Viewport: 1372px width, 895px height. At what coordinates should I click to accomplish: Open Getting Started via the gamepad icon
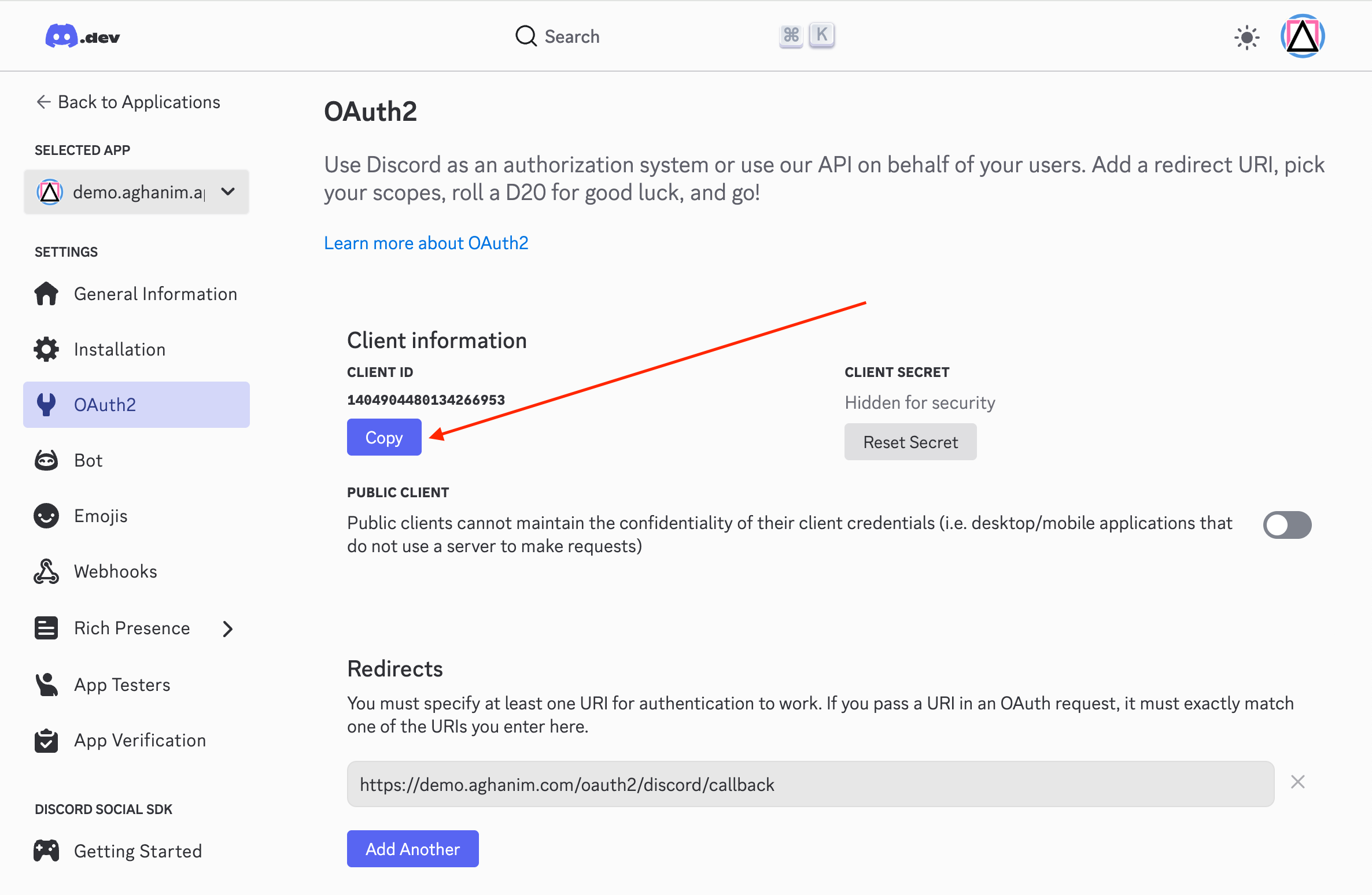point(46,850)
